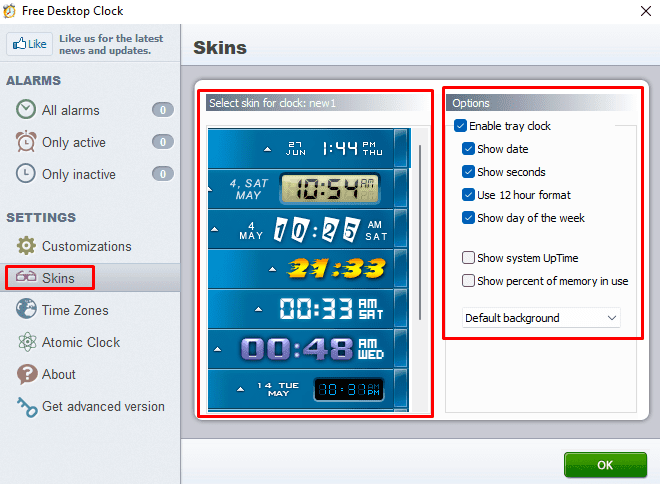Close the Free Desktop Clock window
Viewport: 660px width, 484px height.
(x=646, y=11)
